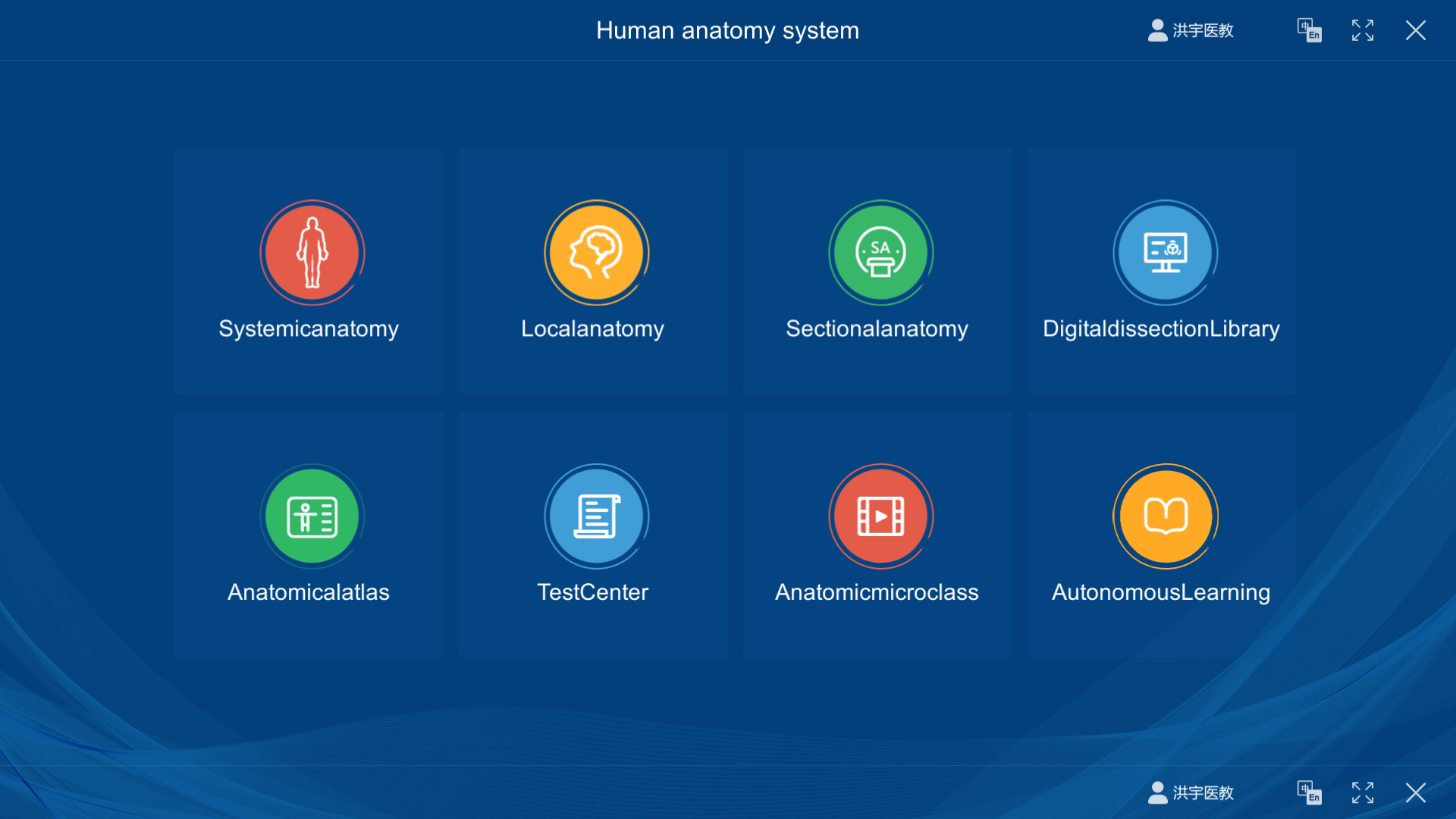The image size is (1456, 819).
Task: Open the AutonomousLearning book icon
Action: tap(1165, 516)
